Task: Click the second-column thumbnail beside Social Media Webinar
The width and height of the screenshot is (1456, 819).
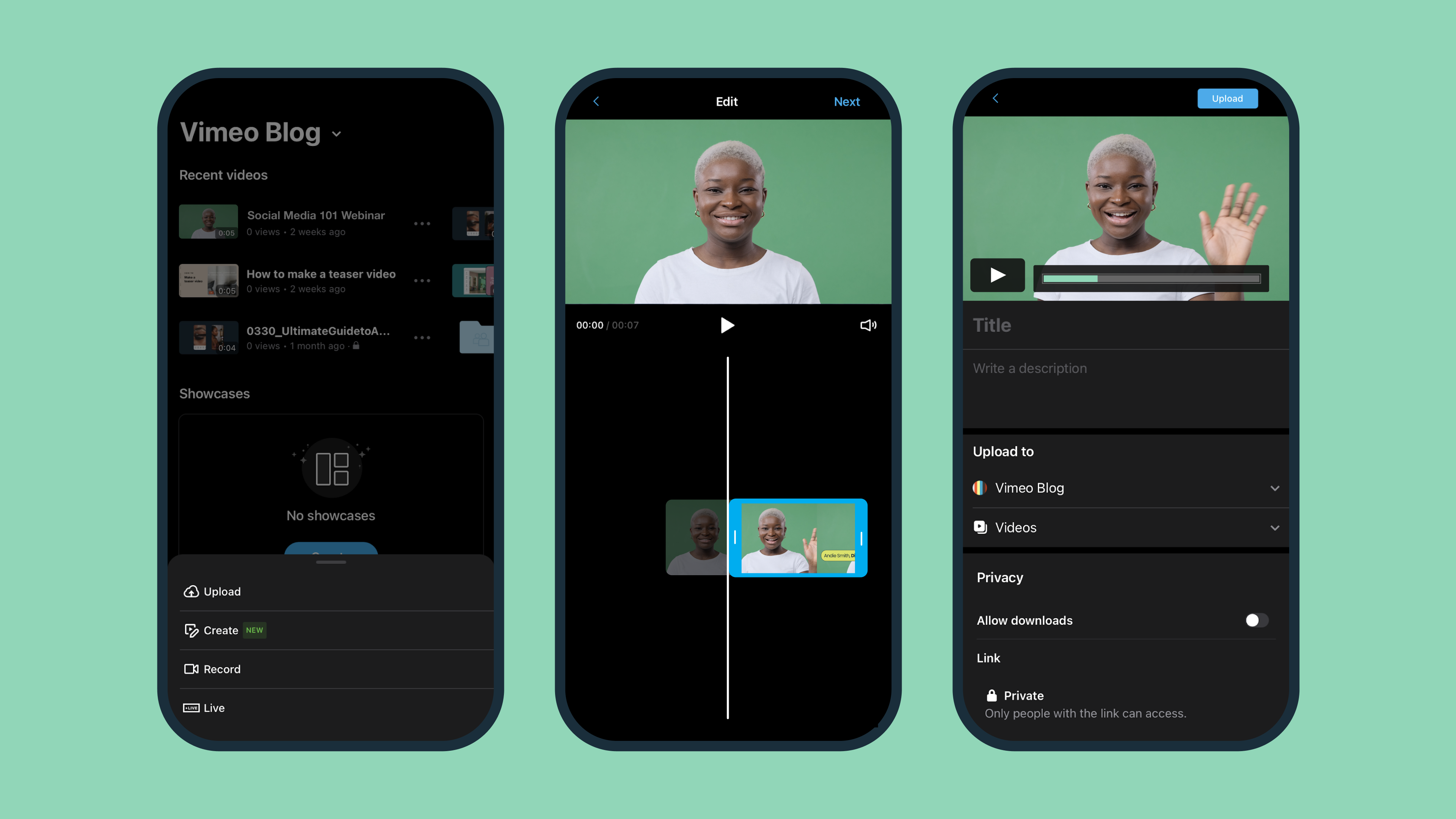Action: click(473, 224)
